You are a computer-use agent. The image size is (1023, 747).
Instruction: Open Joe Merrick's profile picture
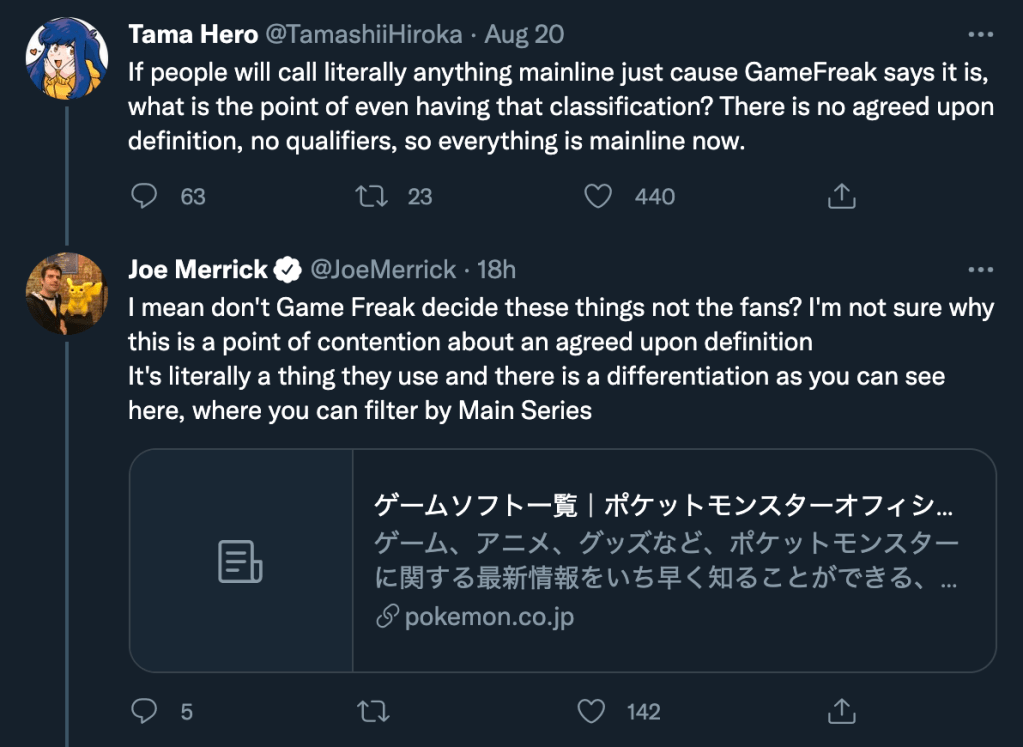(66, 294)
